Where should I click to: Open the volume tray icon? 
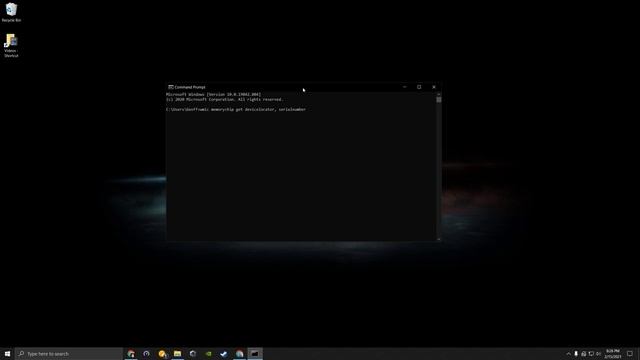point(599,353)
